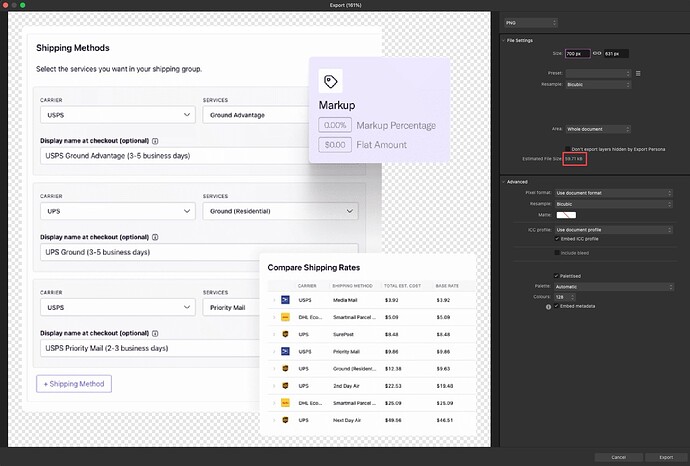Image resolution: width=690 pixels, height=466 pixels.
Task: Click the USPS Priority Mail (2-3 business days) field
Action: [150, 348]
